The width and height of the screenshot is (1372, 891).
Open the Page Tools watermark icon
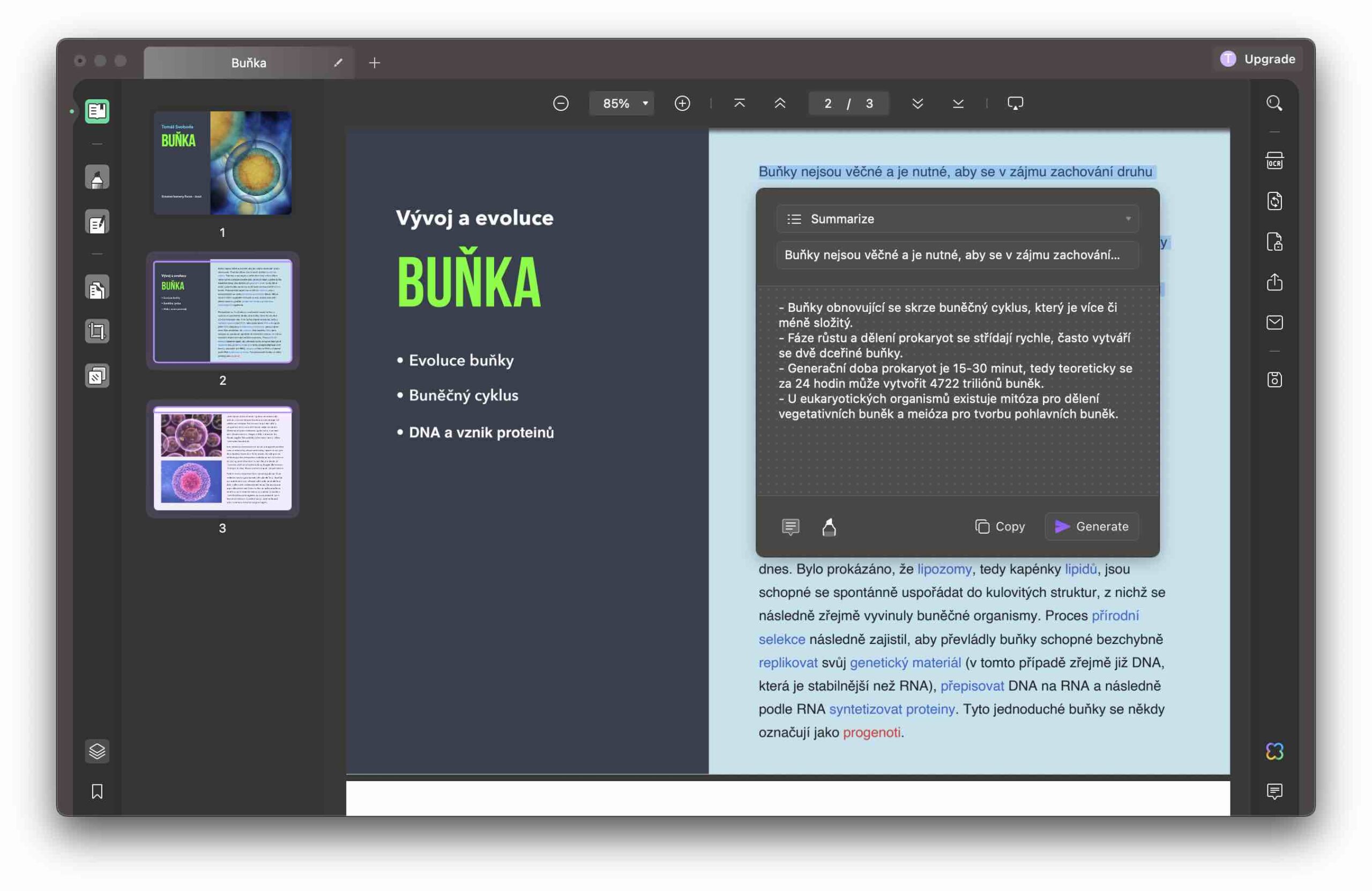tap(97, 376)
